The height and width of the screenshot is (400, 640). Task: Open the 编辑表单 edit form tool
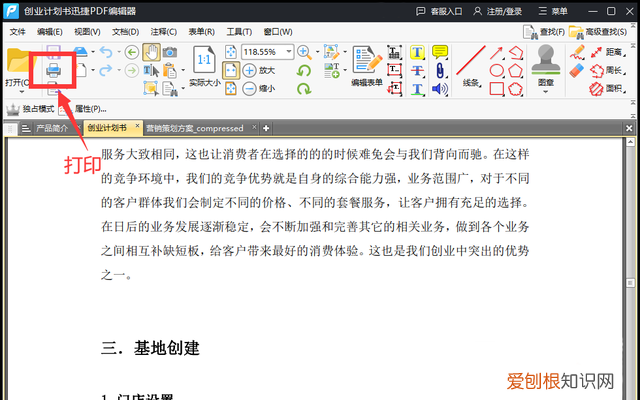pos(367,65)
